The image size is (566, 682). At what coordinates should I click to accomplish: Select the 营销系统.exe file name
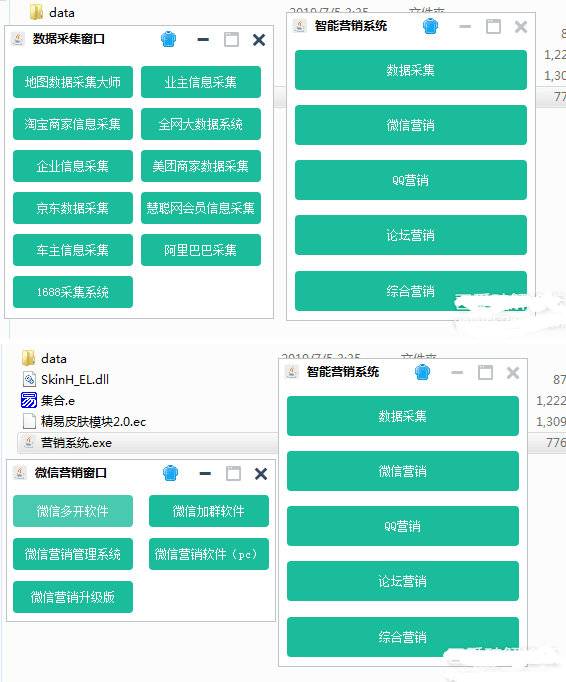tap(77, 443)
